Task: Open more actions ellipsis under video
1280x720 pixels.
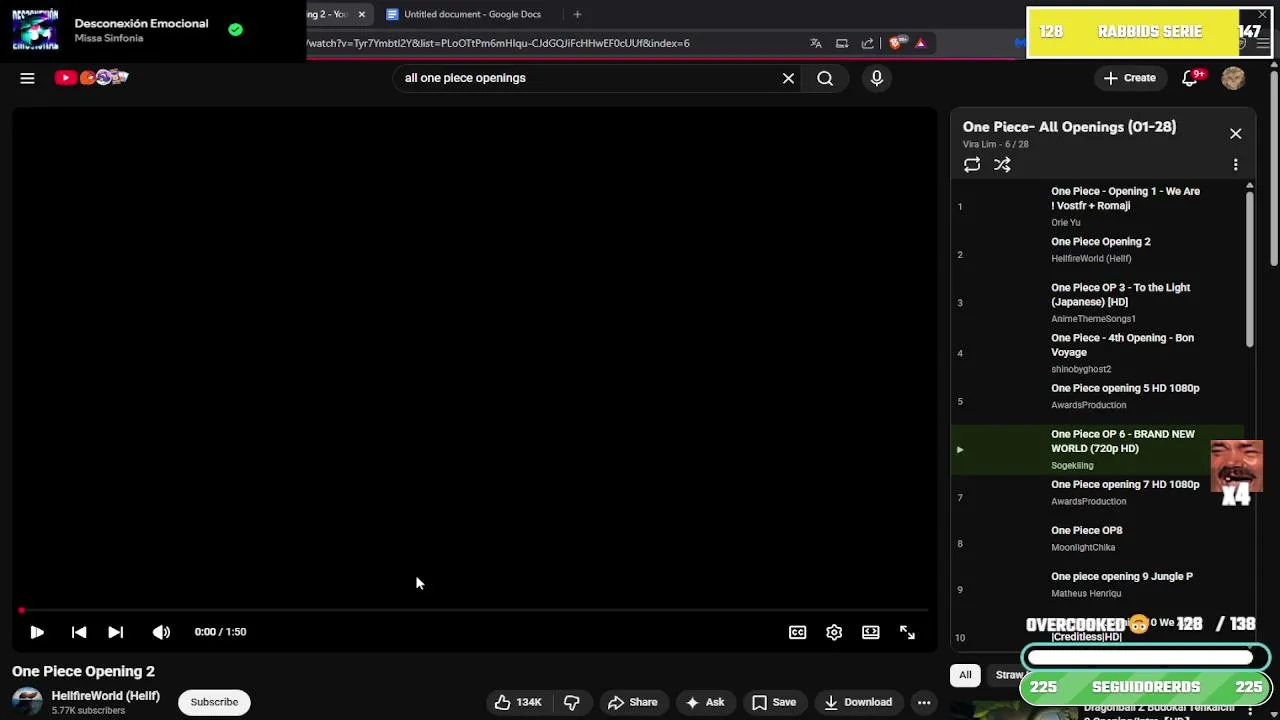Action: (x=924, y=702)
